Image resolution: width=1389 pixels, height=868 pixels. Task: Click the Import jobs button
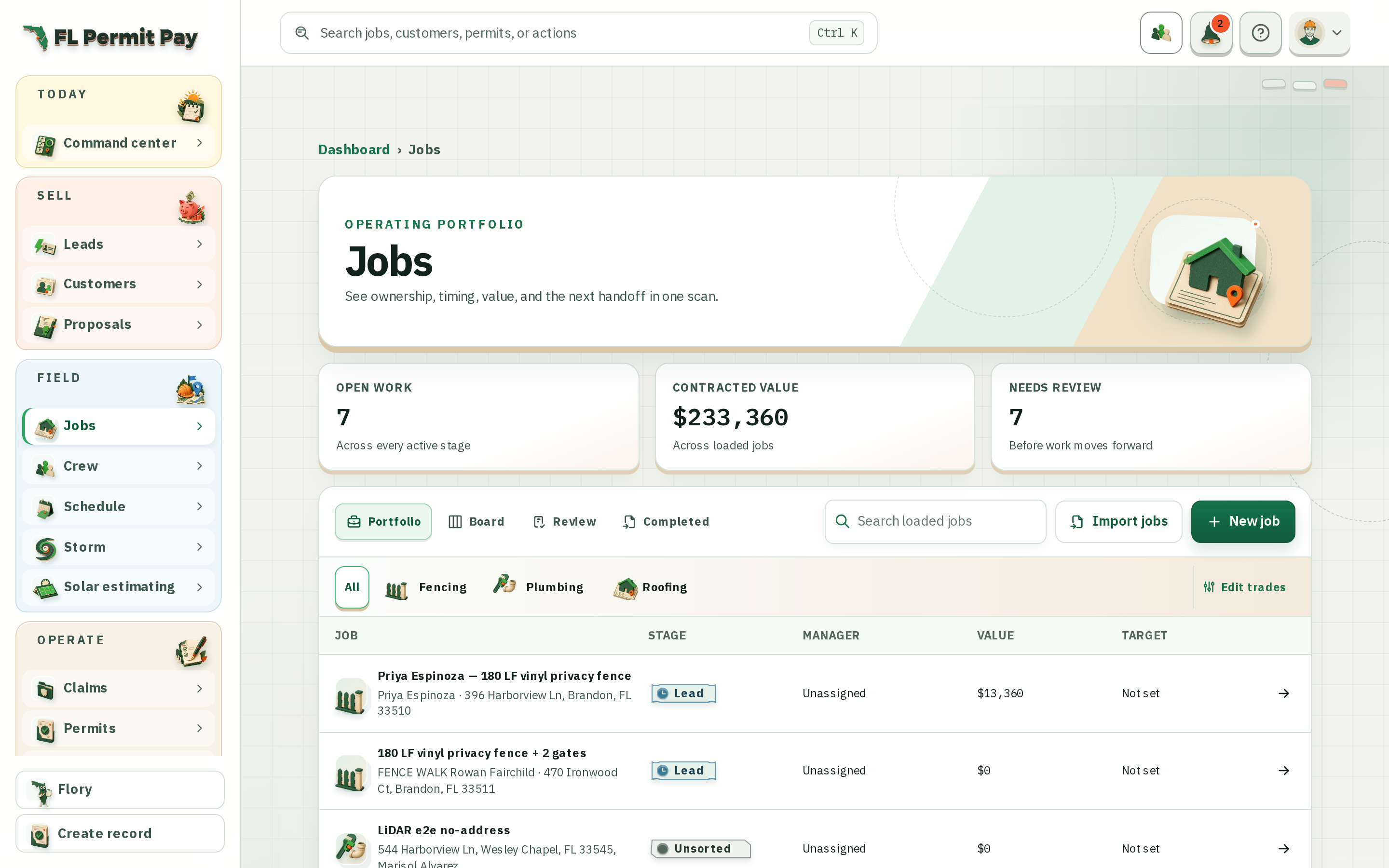click(1118, 521)
